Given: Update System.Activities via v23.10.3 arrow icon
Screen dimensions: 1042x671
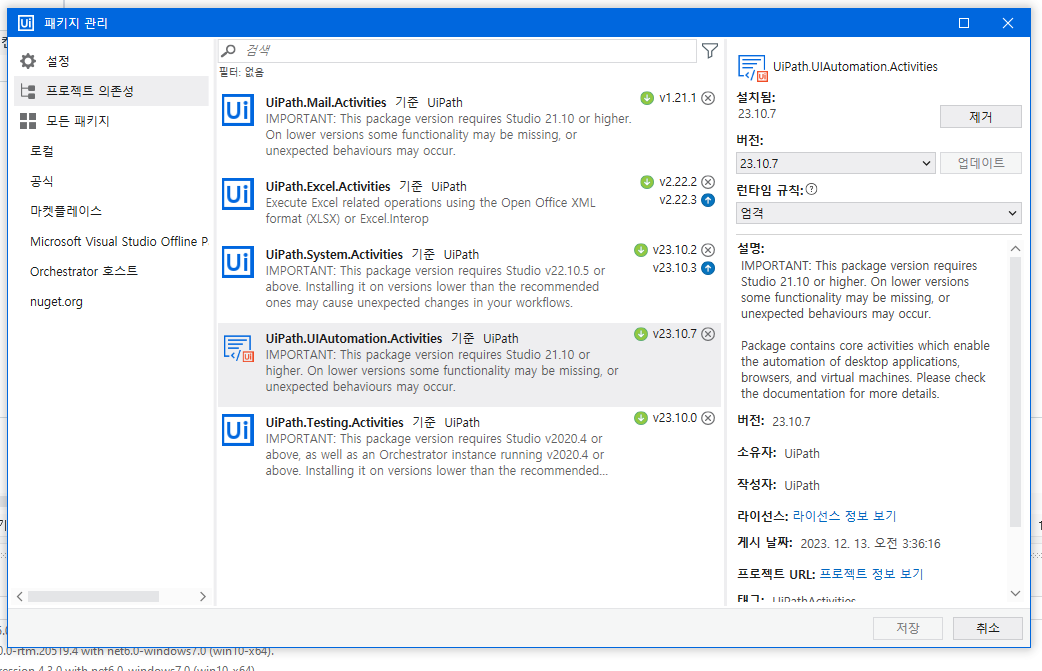Looking at the screenshot, I should [x=708, y=268].
